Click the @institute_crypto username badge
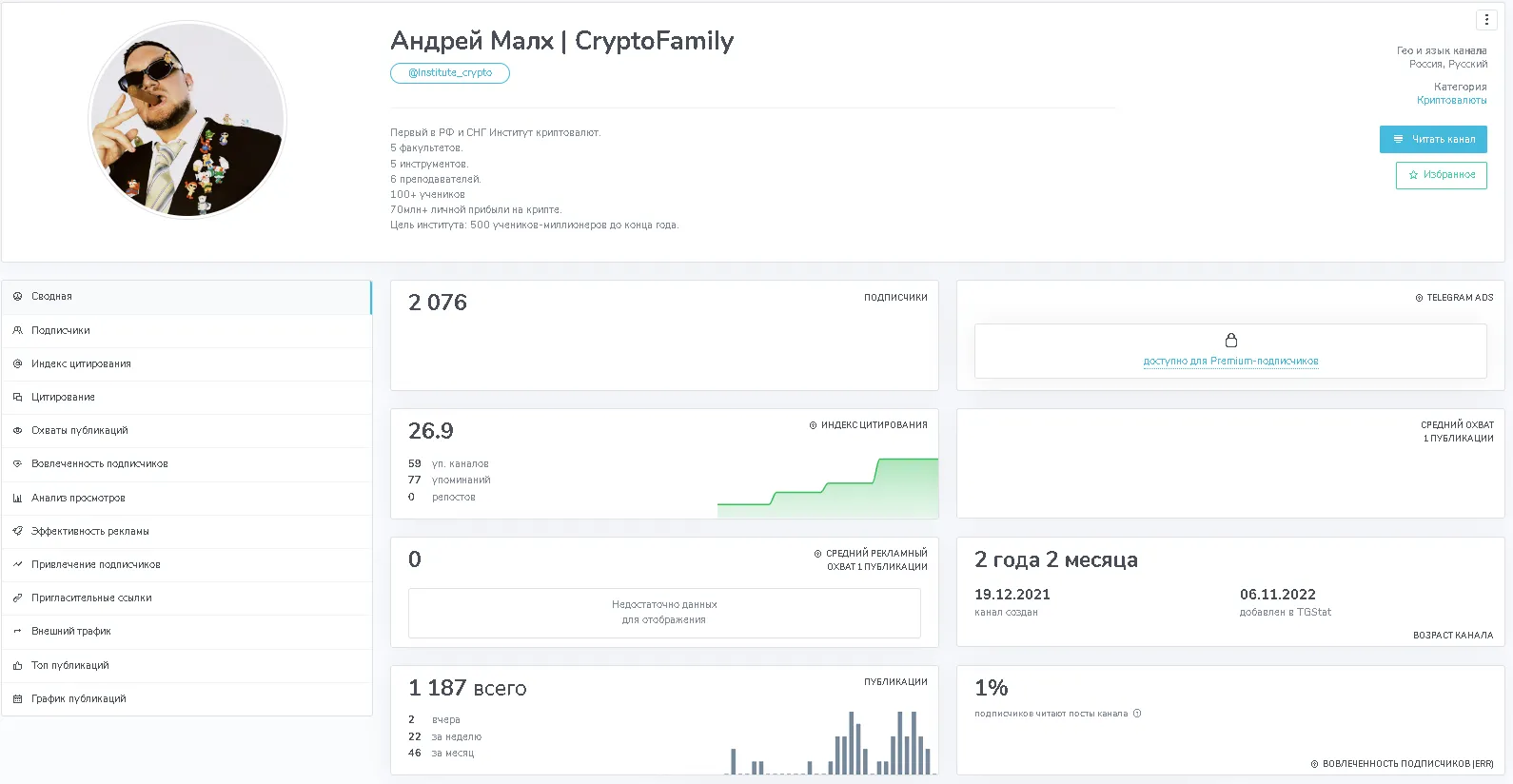This screenshot has height=784, width=1513. click(450, 73)
